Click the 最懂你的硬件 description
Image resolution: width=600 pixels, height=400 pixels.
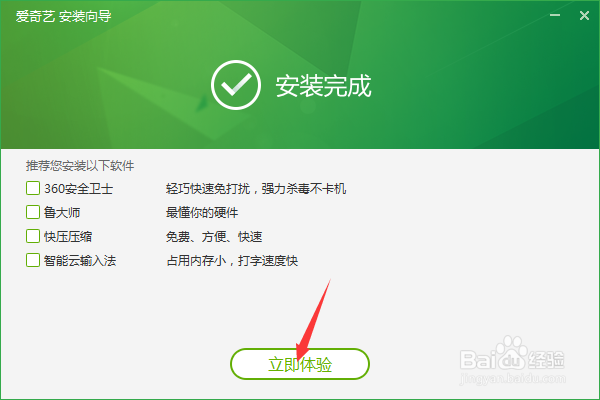[x=202, y=212]
